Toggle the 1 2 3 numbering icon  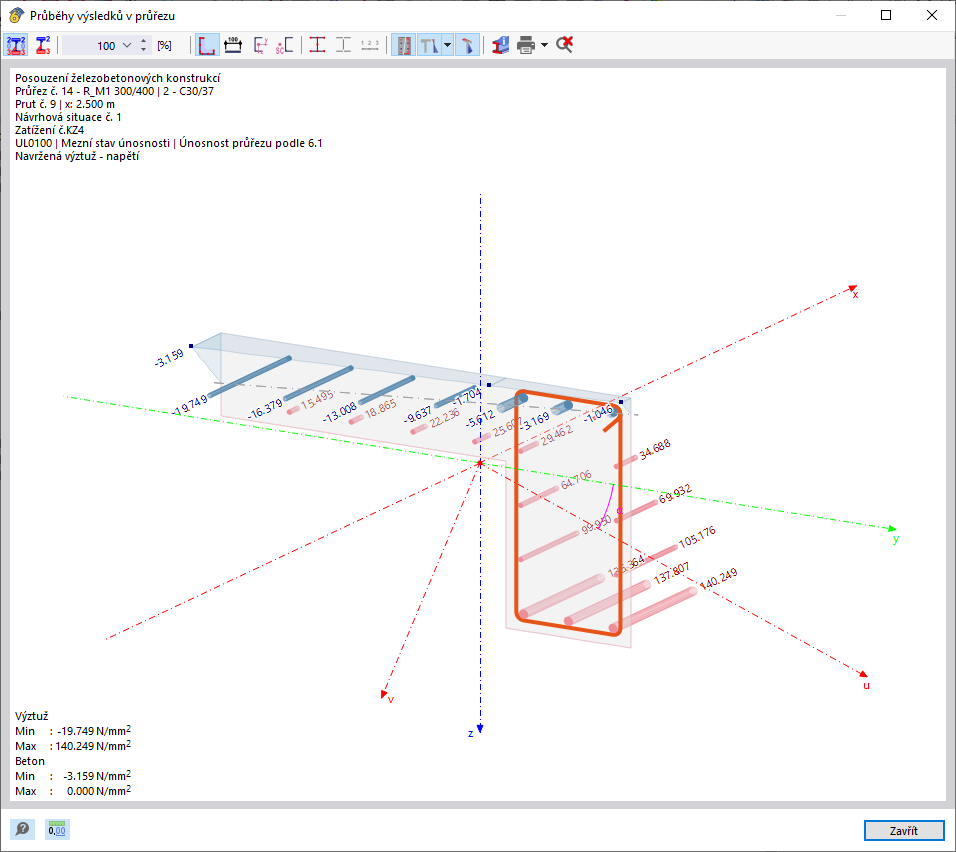pyautogui.click(x=370, y=45)
